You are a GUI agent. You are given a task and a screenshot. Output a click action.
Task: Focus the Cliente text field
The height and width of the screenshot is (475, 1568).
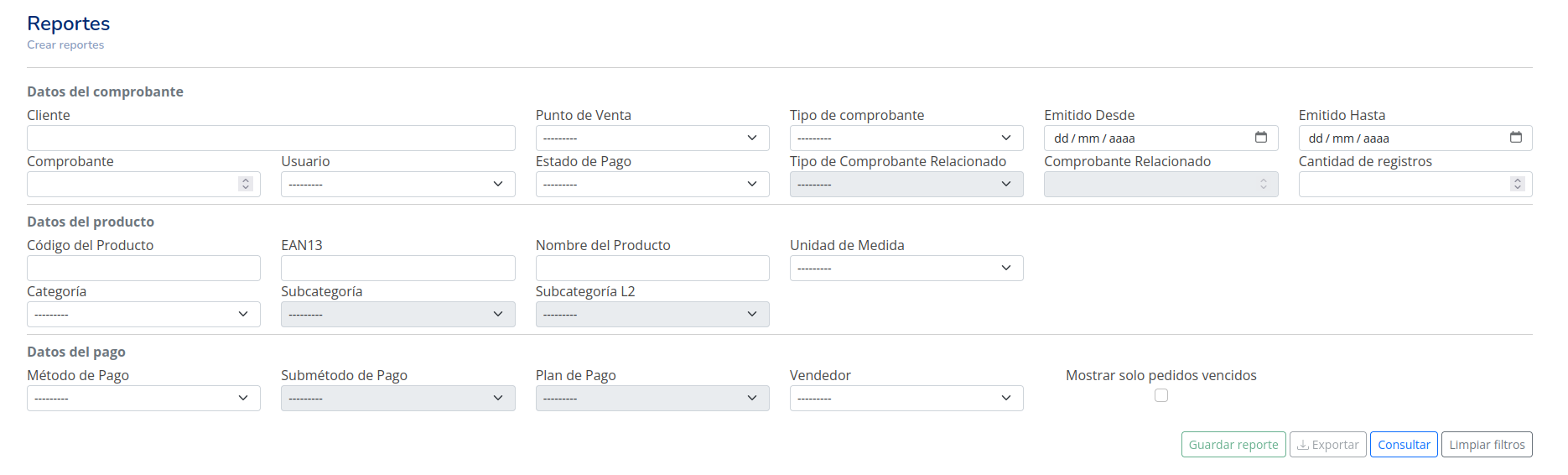click(271, 138)
